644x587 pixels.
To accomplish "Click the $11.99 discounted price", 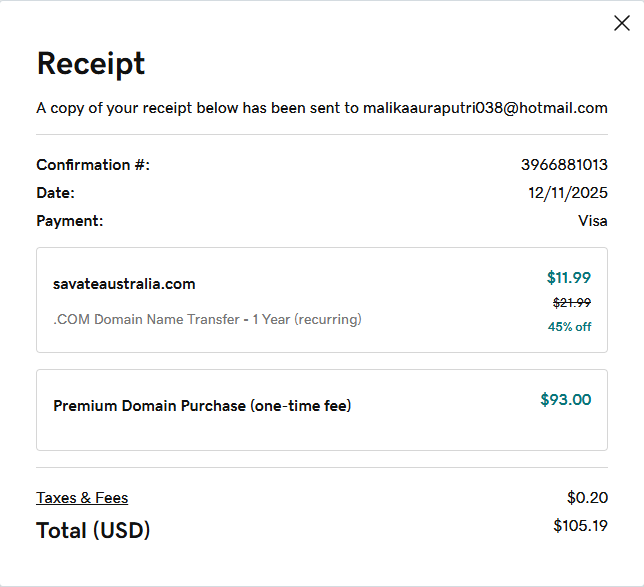I will pyautogui.click(x=568, y=278).
